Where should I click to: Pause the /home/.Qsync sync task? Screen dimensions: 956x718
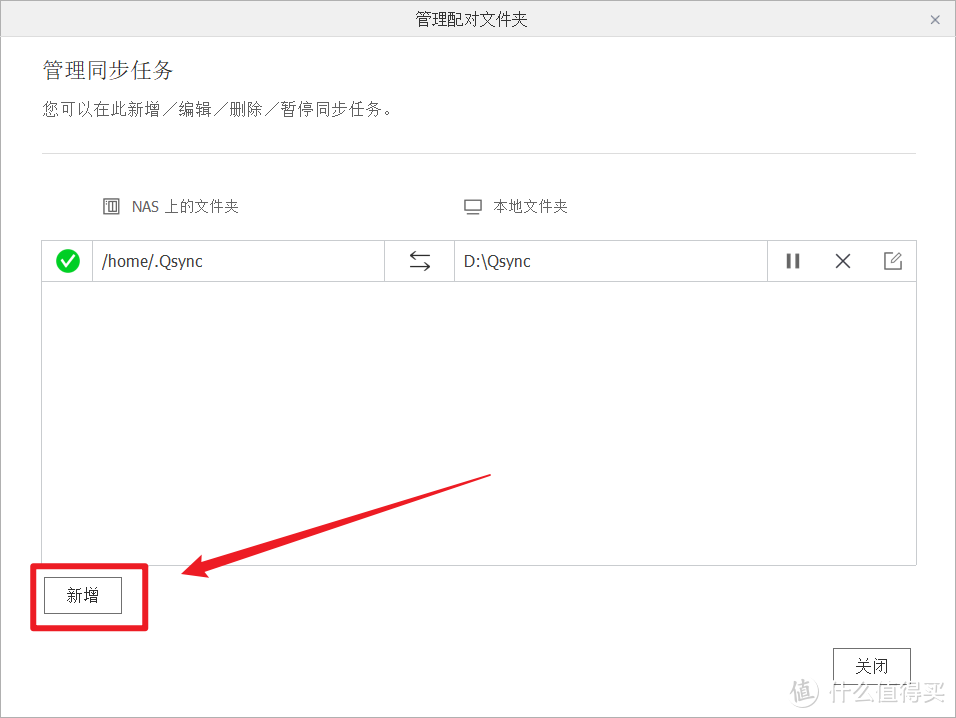793,261
